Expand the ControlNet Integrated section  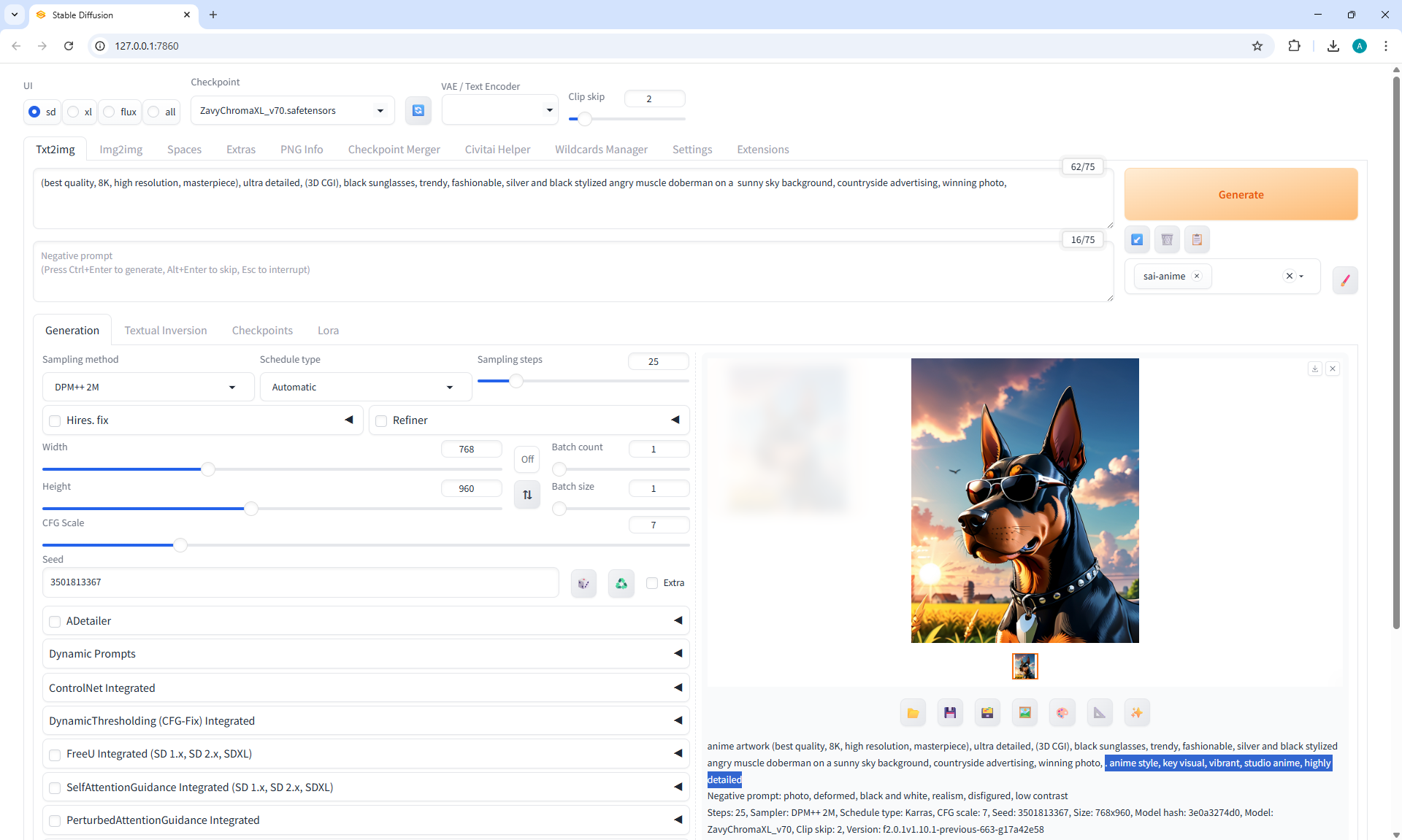365,688
